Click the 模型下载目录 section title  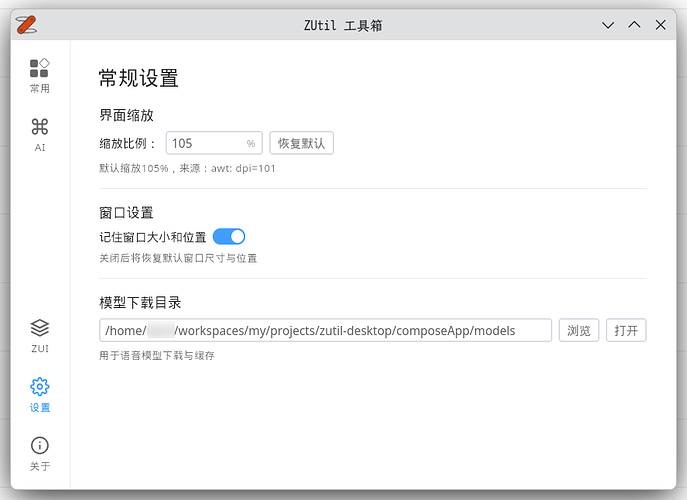click(140, 302)
